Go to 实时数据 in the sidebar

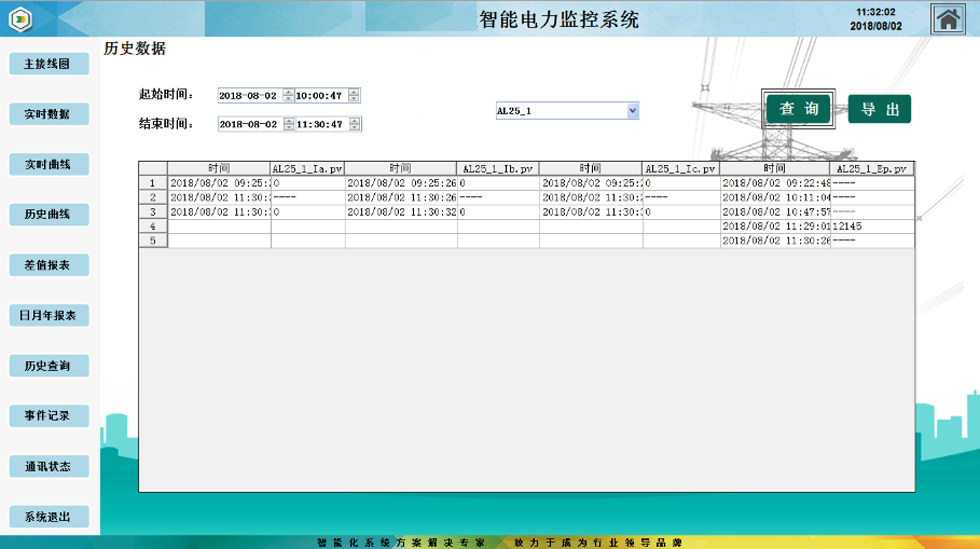[x=48, y=114]
